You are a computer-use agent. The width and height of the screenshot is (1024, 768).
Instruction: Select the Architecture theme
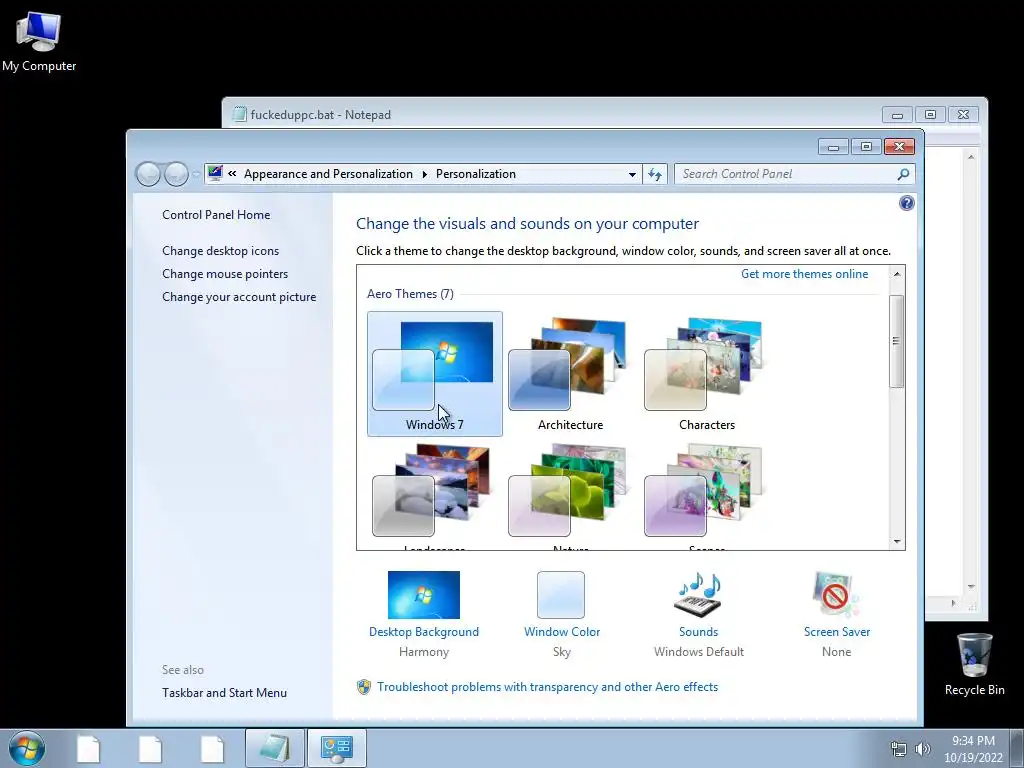pyautogui.click(x=571, y=374)
